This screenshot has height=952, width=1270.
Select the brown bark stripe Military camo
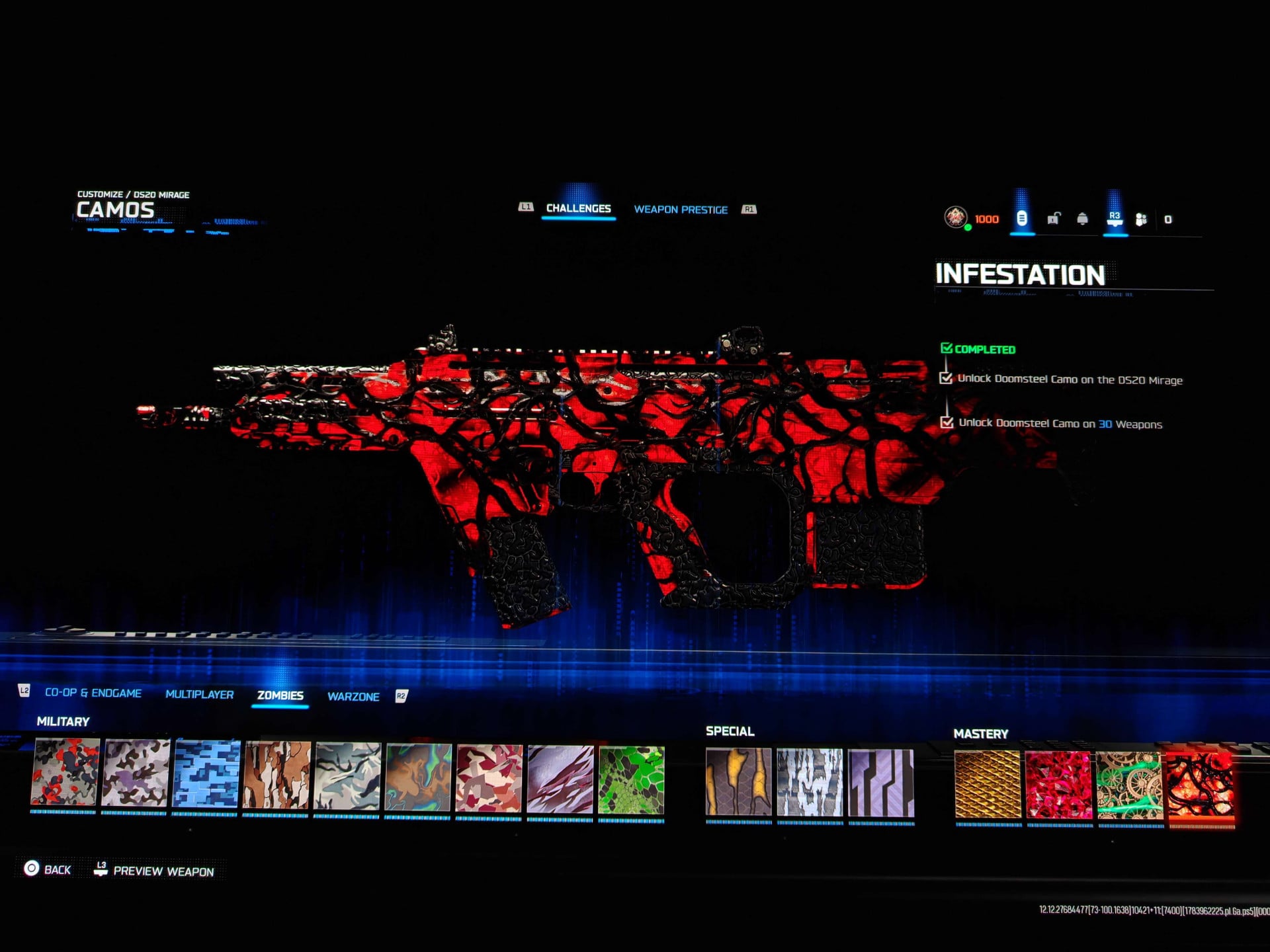click(276, 775)
